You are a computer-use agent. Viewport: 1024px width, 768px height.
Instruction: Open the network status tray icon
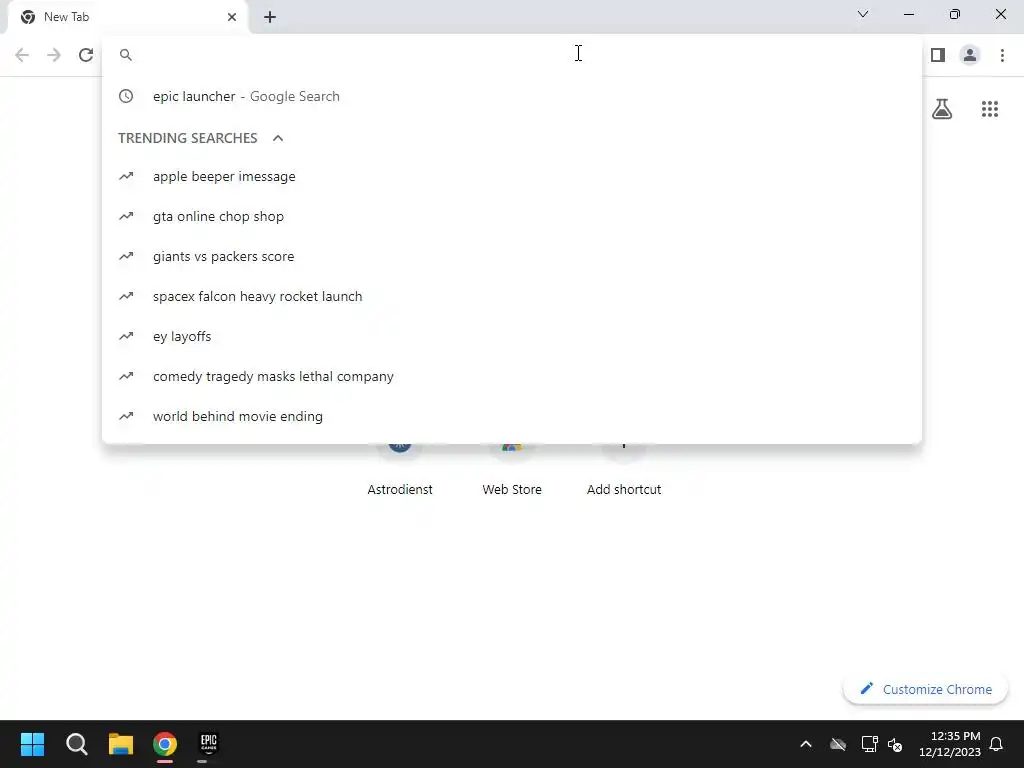coord(869,744)
